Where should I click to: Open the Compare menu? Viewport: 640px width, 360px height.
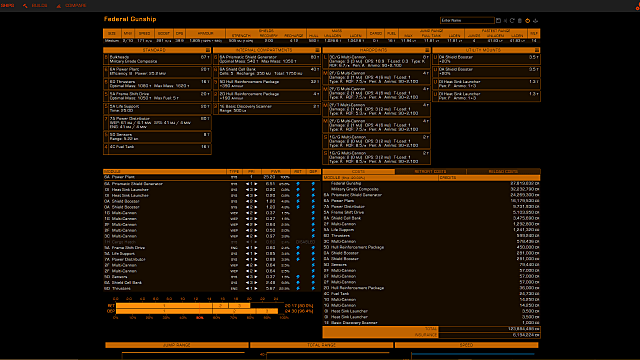pos(71,6)
